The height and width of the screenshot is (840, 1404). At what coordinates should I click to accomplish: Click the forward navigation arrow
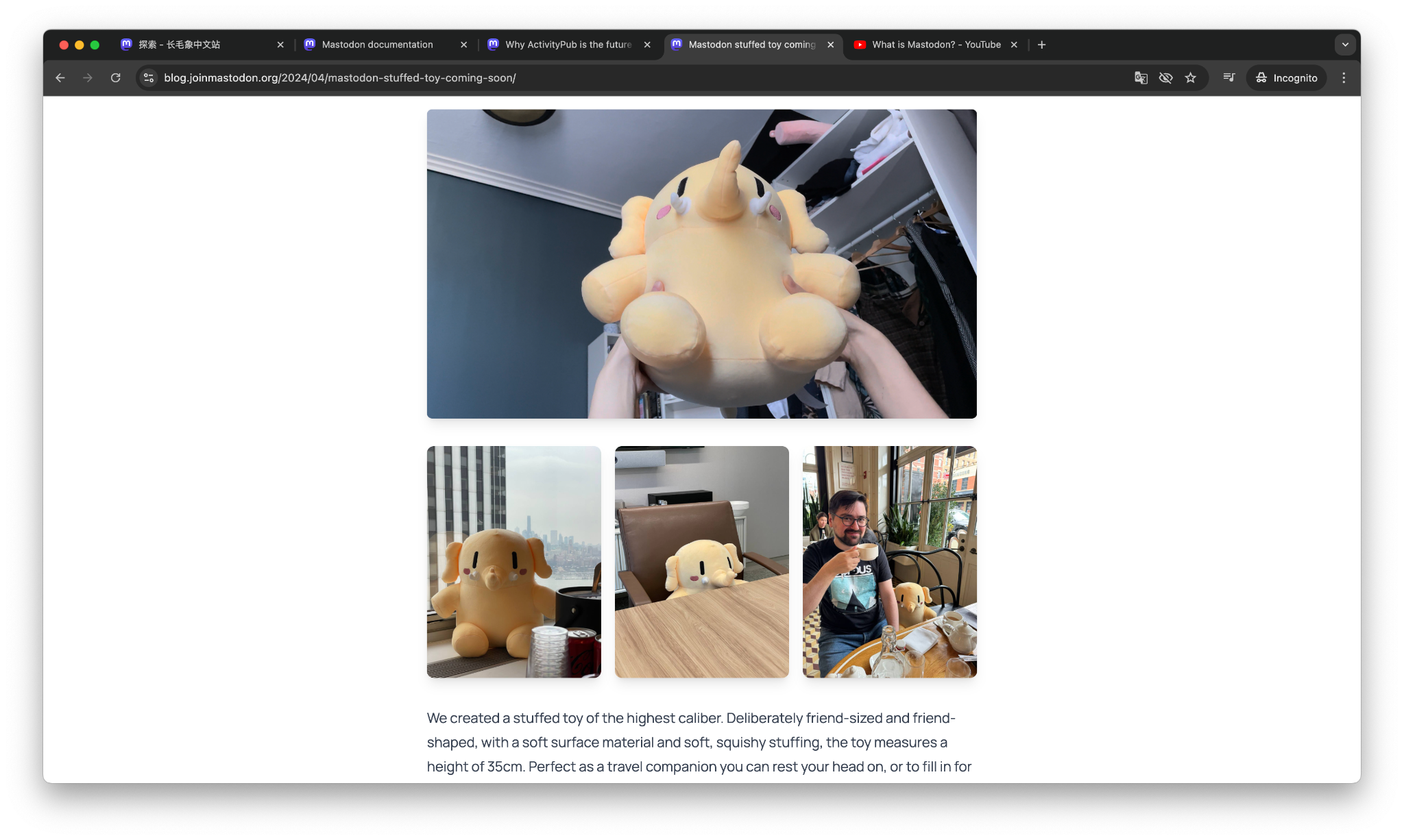(x=88, y=77)
